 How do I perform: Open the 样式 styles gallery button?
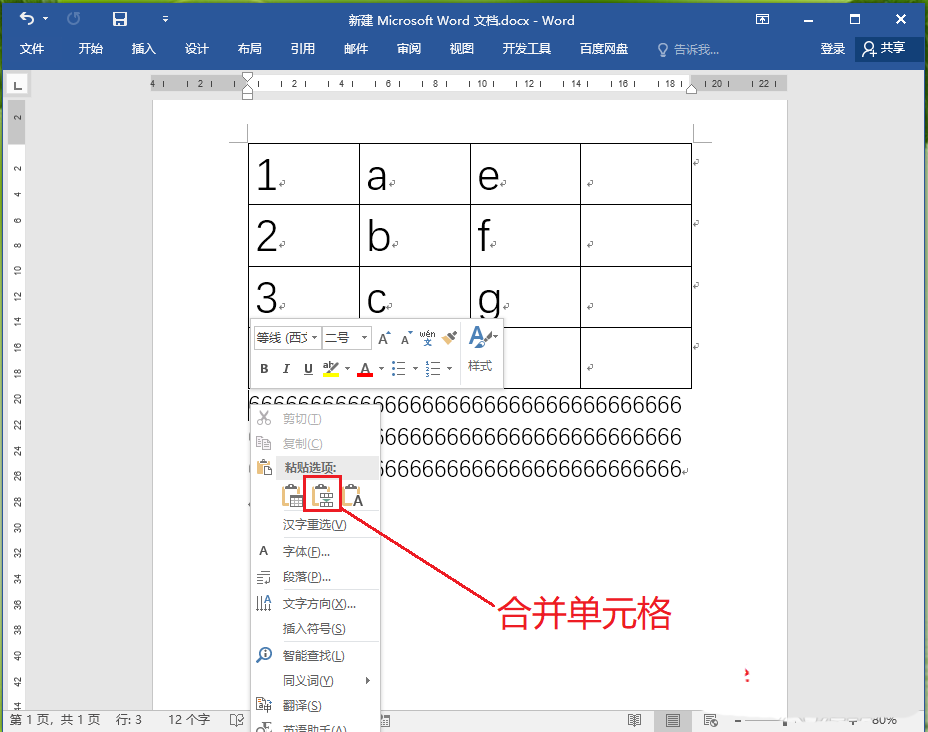click(x=482, y=349)
